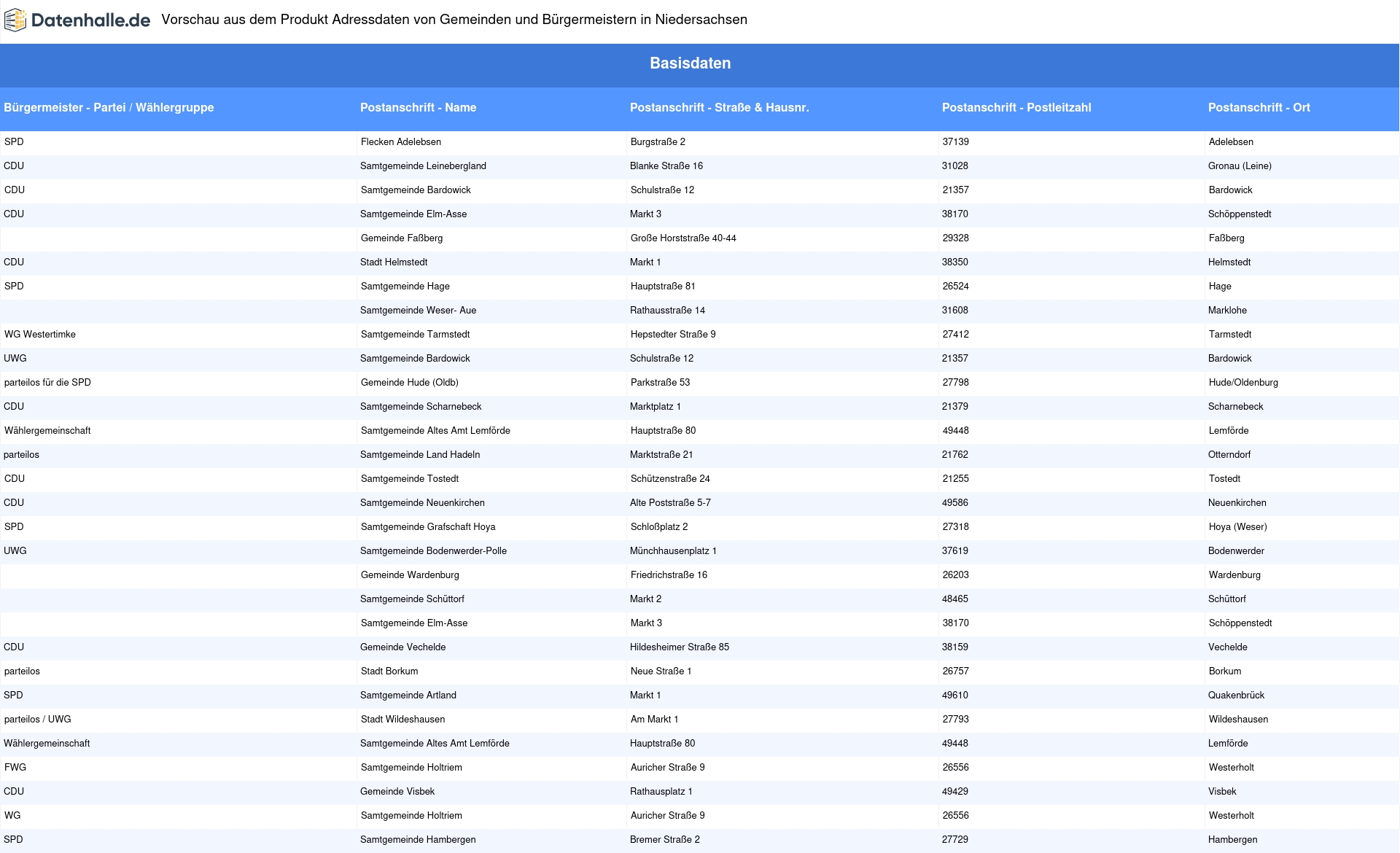
Task: Click the 'Marklohe' town cell
Action: pos(1302,311)
